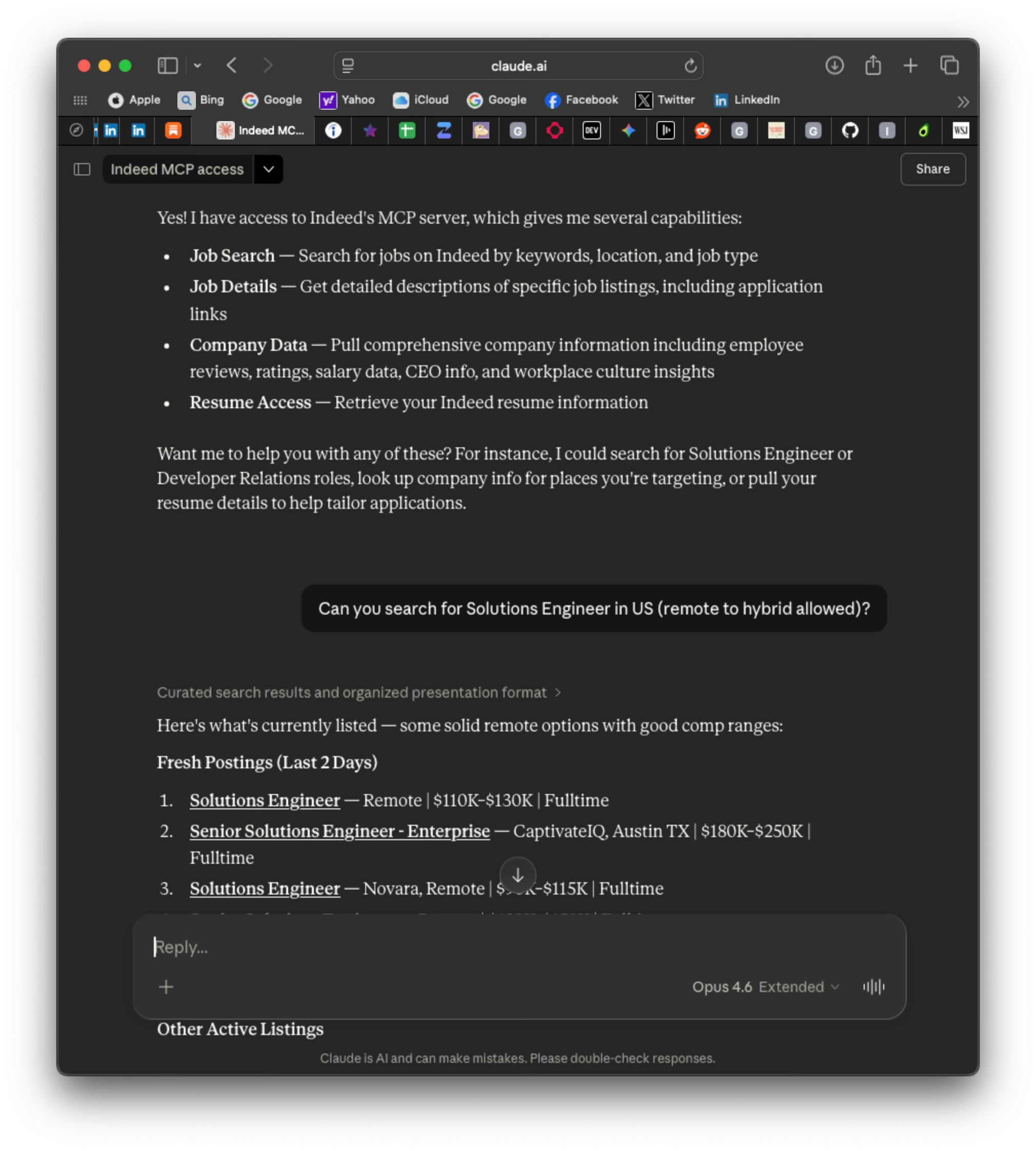This screenshot has width=1036, height=1151.
Task: Click the Share button
Action: pos(932,169)
